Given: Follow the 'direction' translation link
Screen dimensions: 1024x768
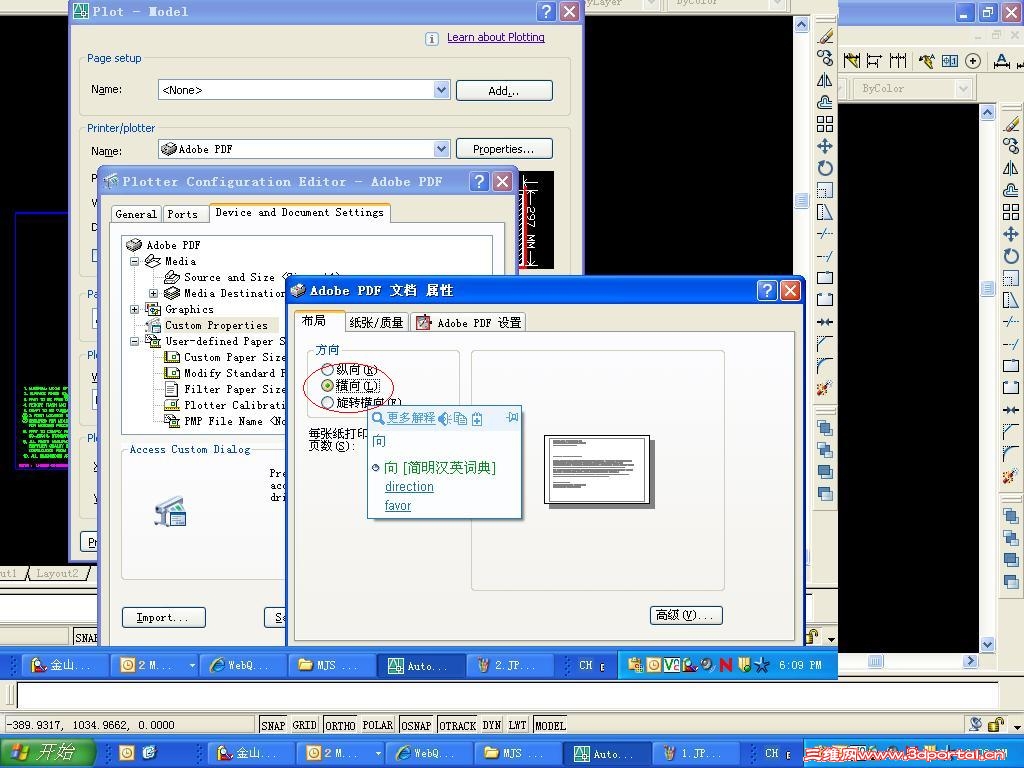Looking at the screenshot, I should point(409,487).
